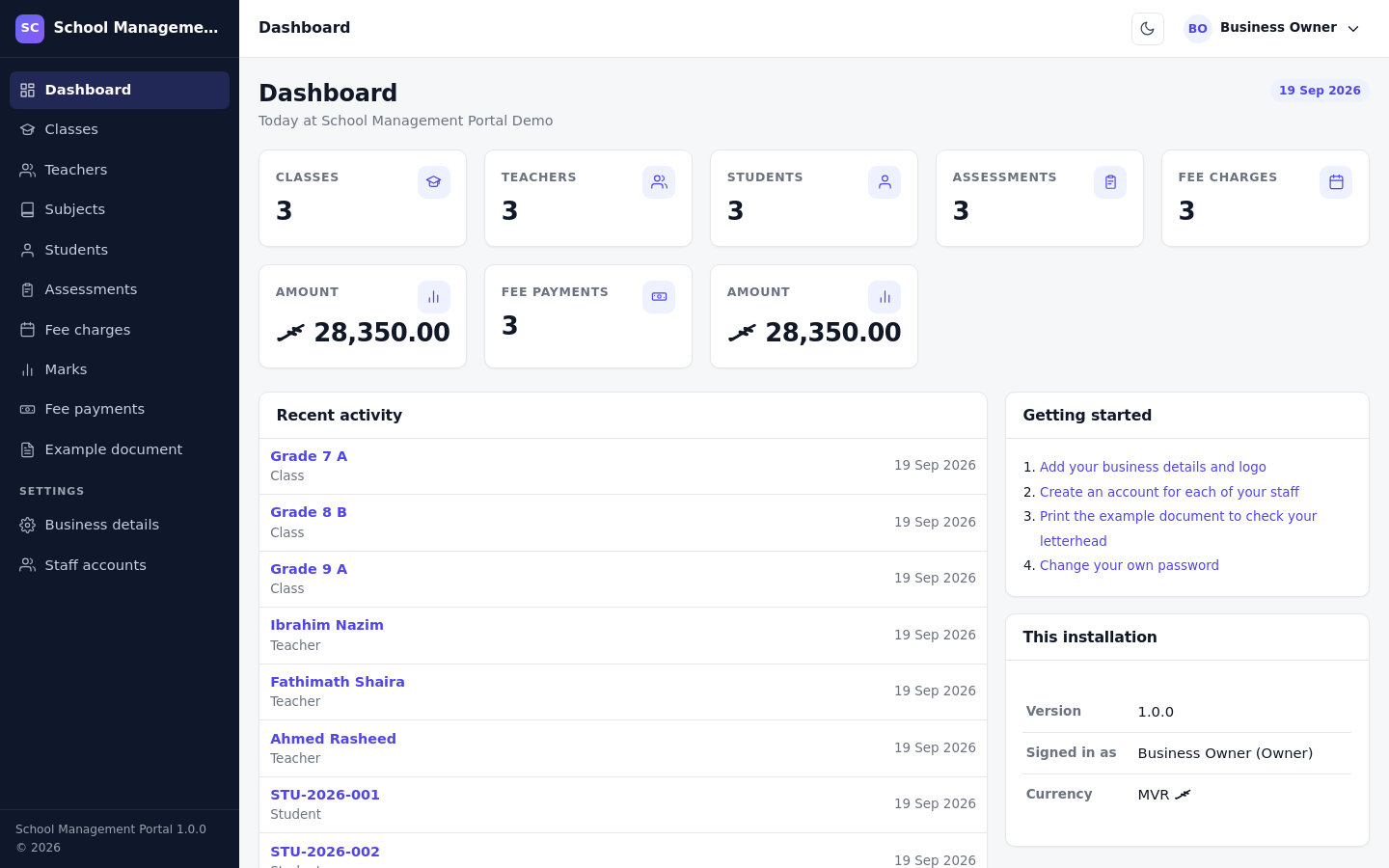Screen dimensions: 1389x868
Task: Click the person icon on Students card
Action: click(885, 182)
